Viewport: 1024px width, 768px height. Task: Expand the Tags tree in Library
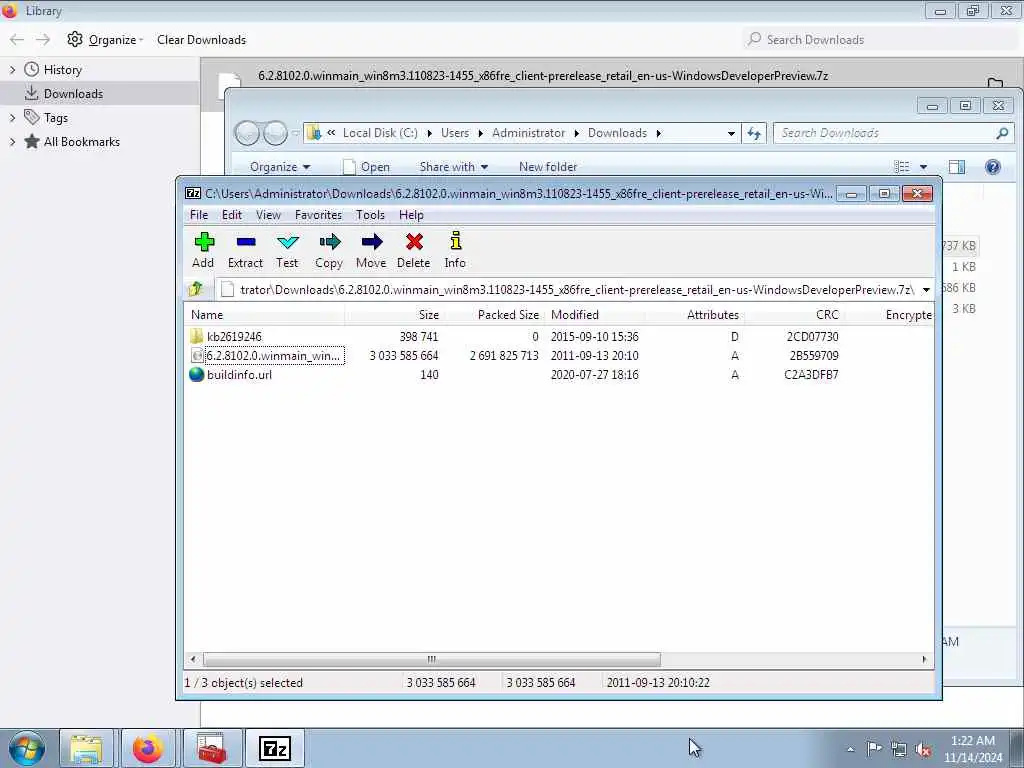[x=12, y=118]
